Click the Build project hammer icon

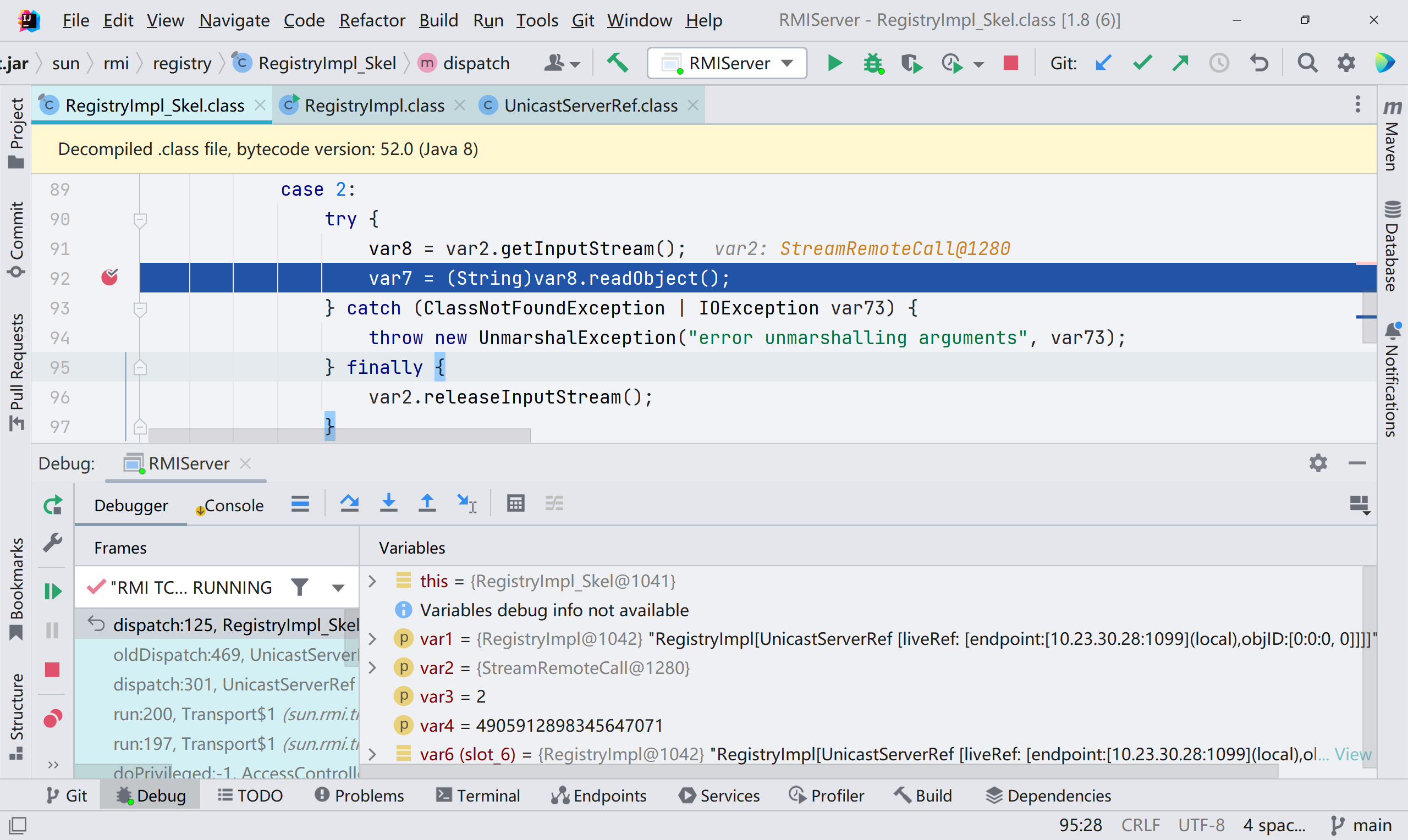pos(617,63)
